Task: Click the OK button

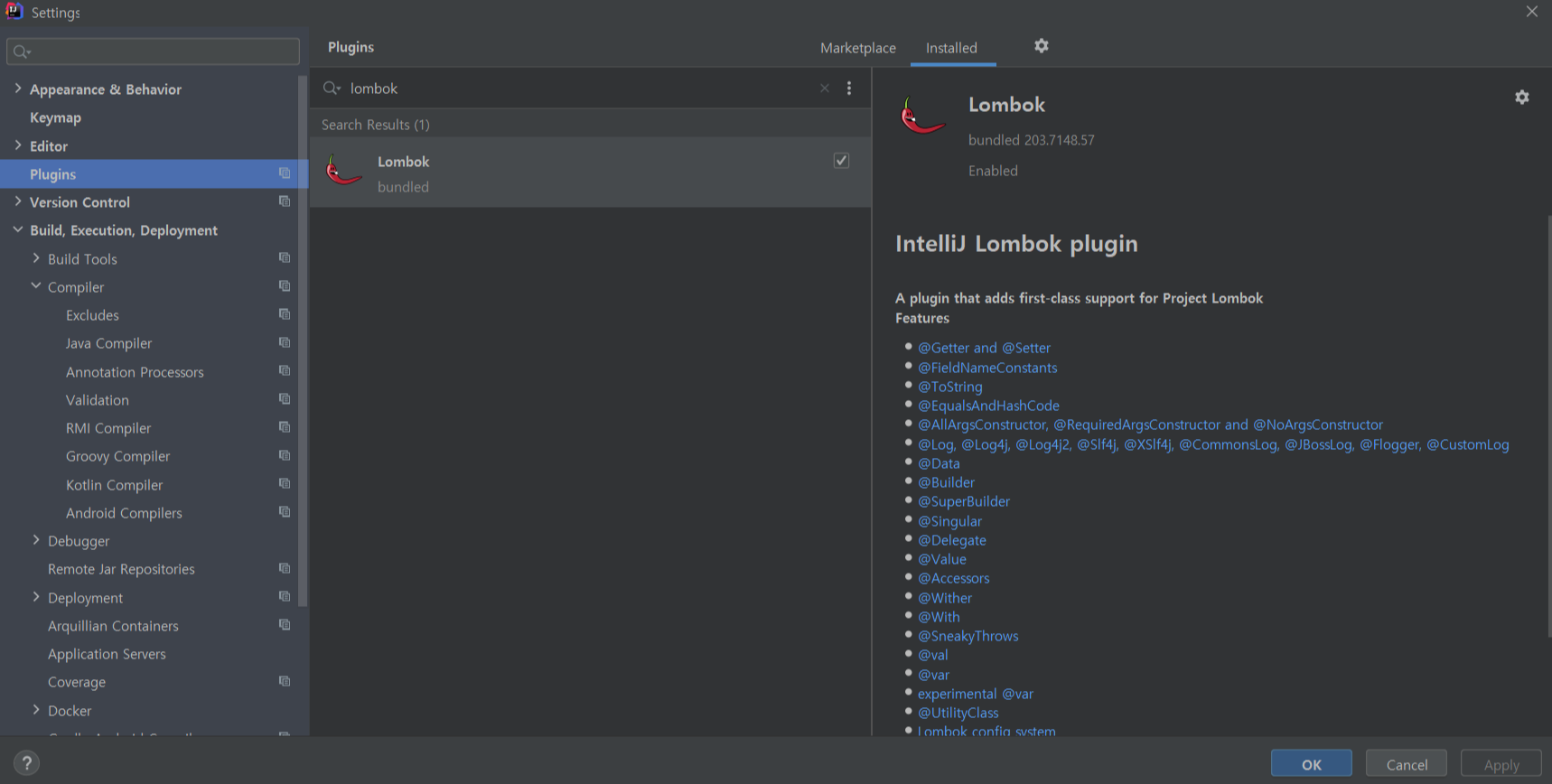Action: pos(1311,764)
